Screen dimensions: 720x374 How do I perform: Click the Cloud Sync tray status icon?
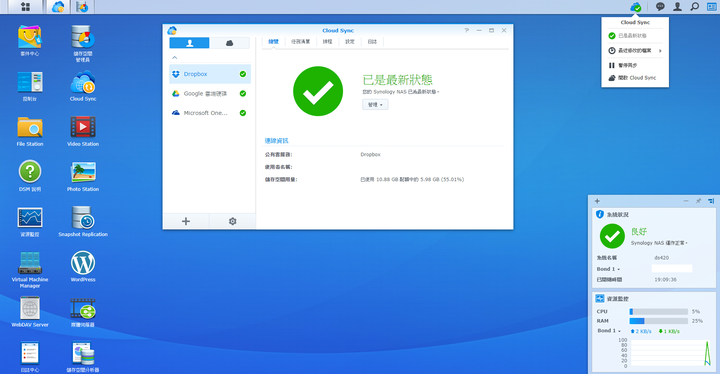click(636, 6)
